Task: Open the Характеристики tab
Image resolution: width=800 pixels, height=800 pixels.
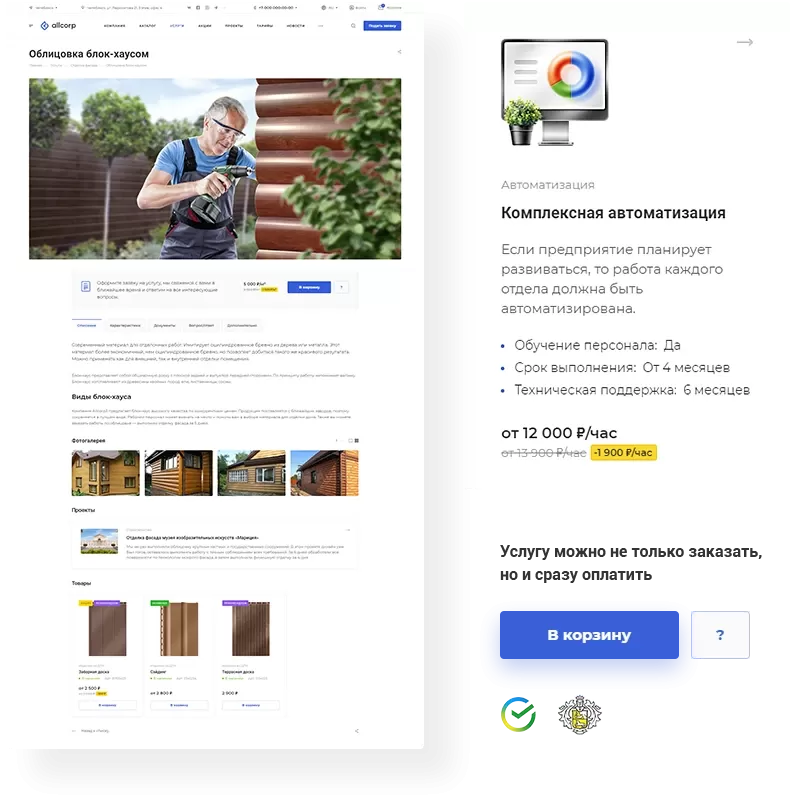Action: [x=125, y=326]
